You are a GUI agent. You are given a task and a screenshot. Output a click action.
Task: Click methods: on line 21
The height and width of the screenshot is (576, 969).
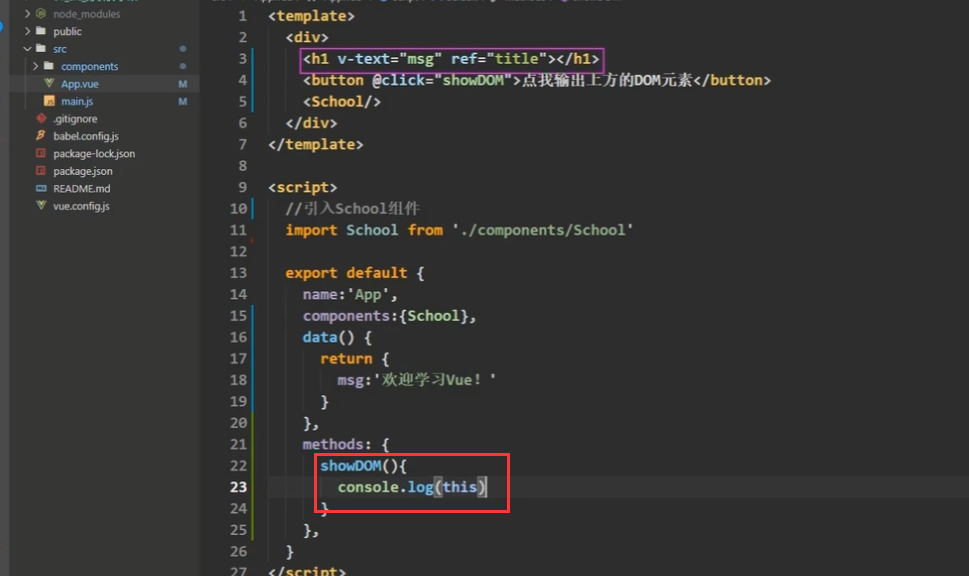click(337, 444)
